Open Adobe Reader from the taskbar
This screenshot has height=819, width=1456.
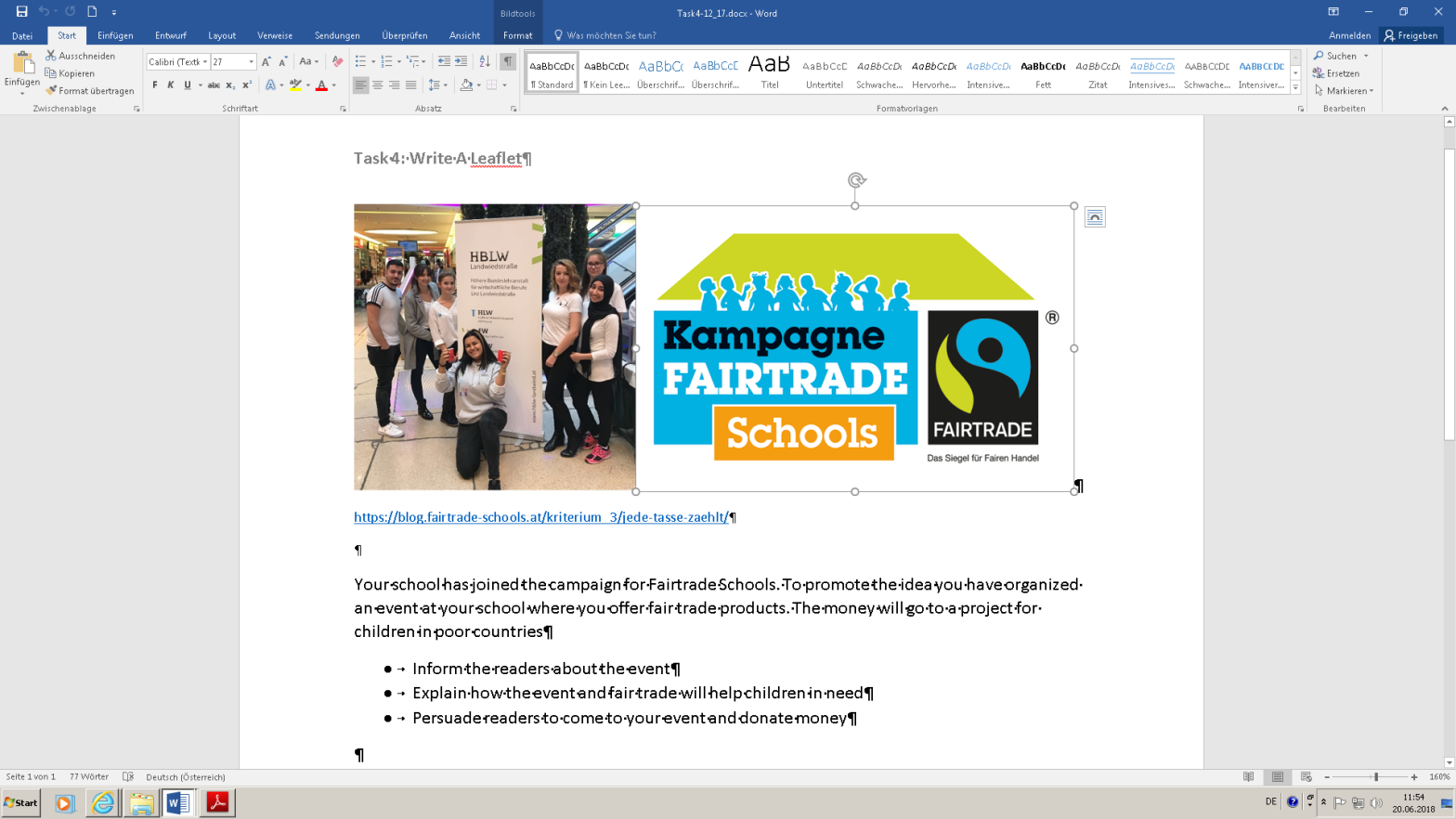point(217,802)
